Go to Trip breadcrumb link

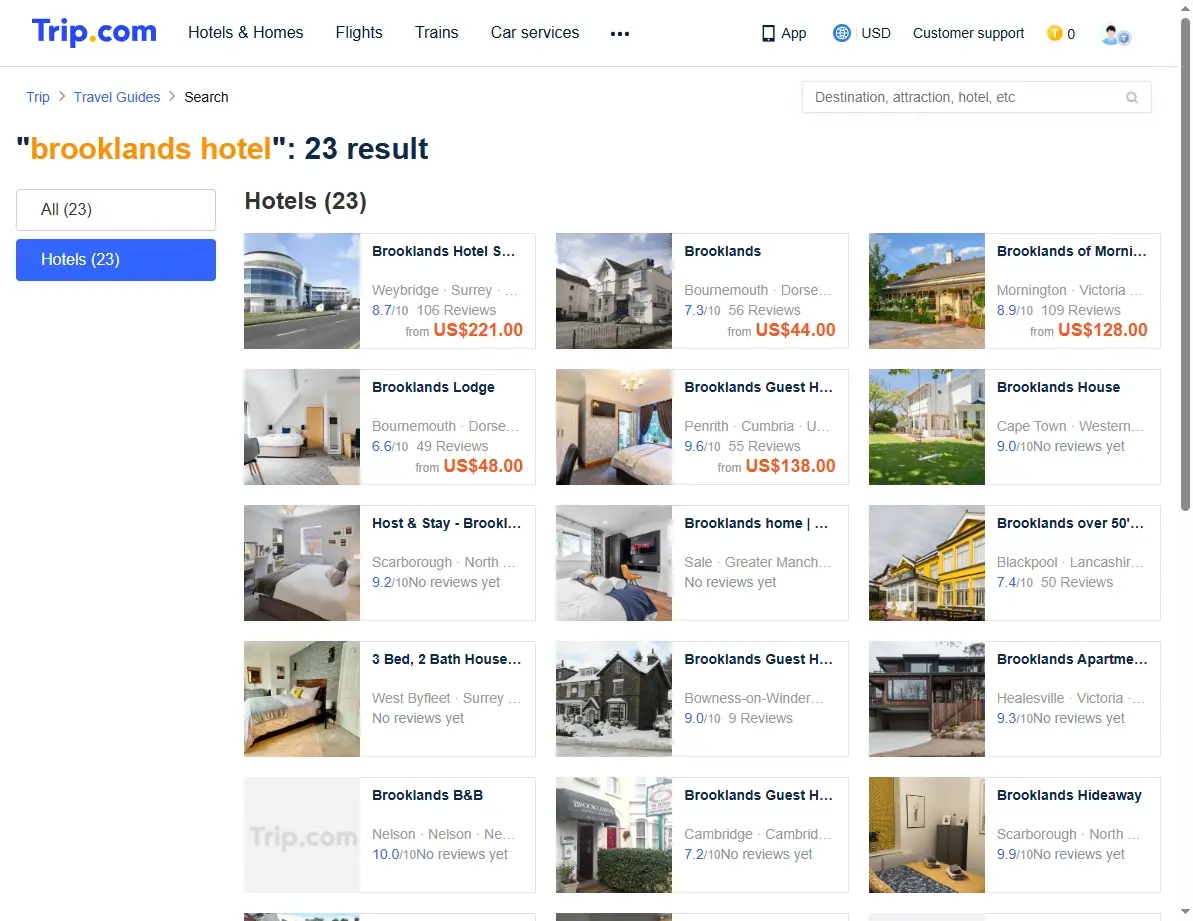click(x=38, y=97)
